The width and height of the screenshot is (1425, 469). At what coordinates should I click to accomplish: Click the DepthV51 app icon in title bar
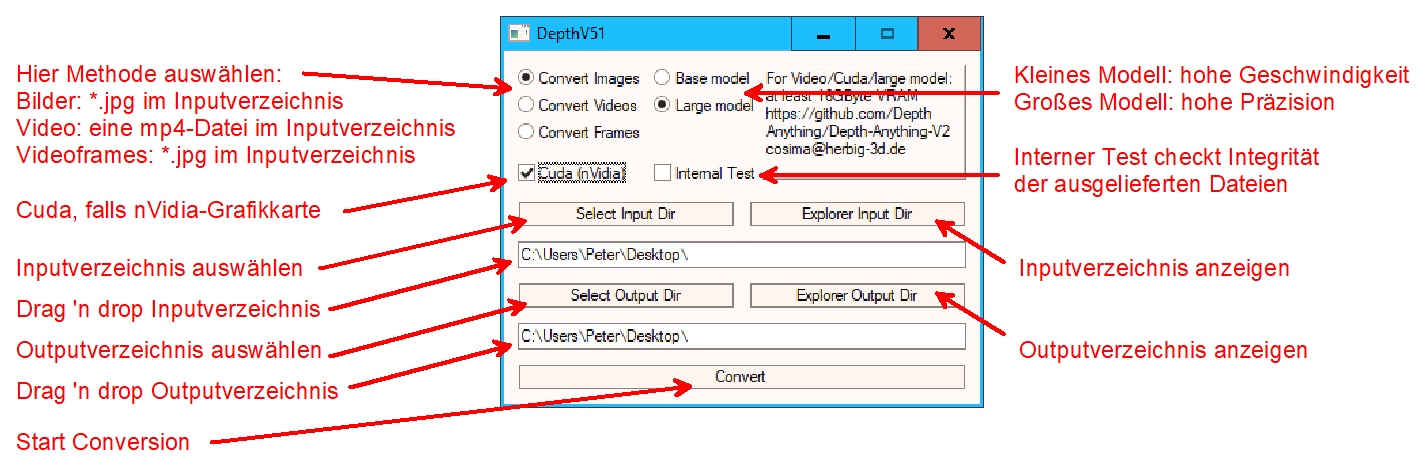pyautogui.click(x=518, y=33)
